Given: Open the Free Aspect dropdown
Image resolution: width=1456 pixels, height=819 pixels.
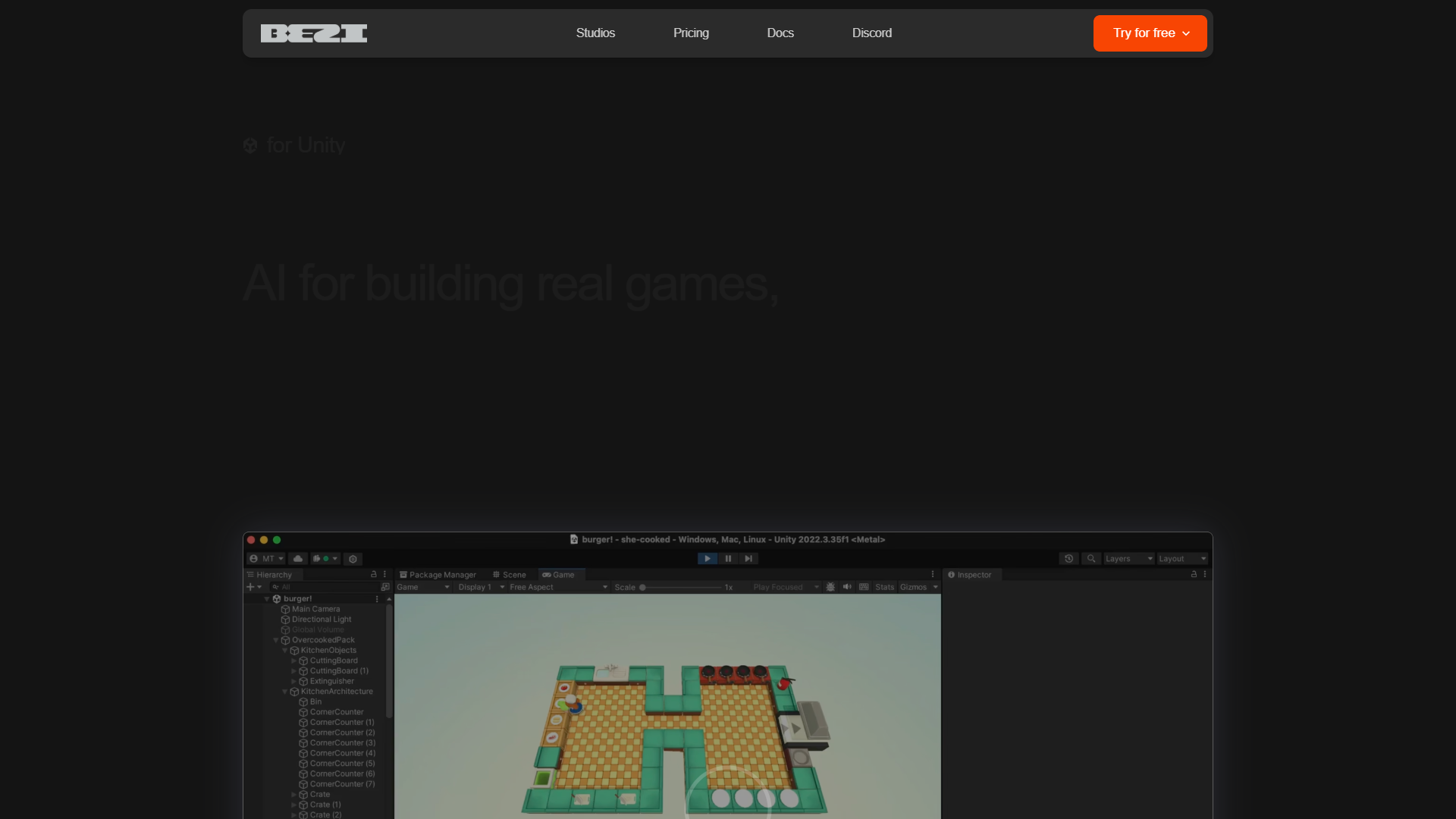Looking at the screenshot, I should click(558, 587).
